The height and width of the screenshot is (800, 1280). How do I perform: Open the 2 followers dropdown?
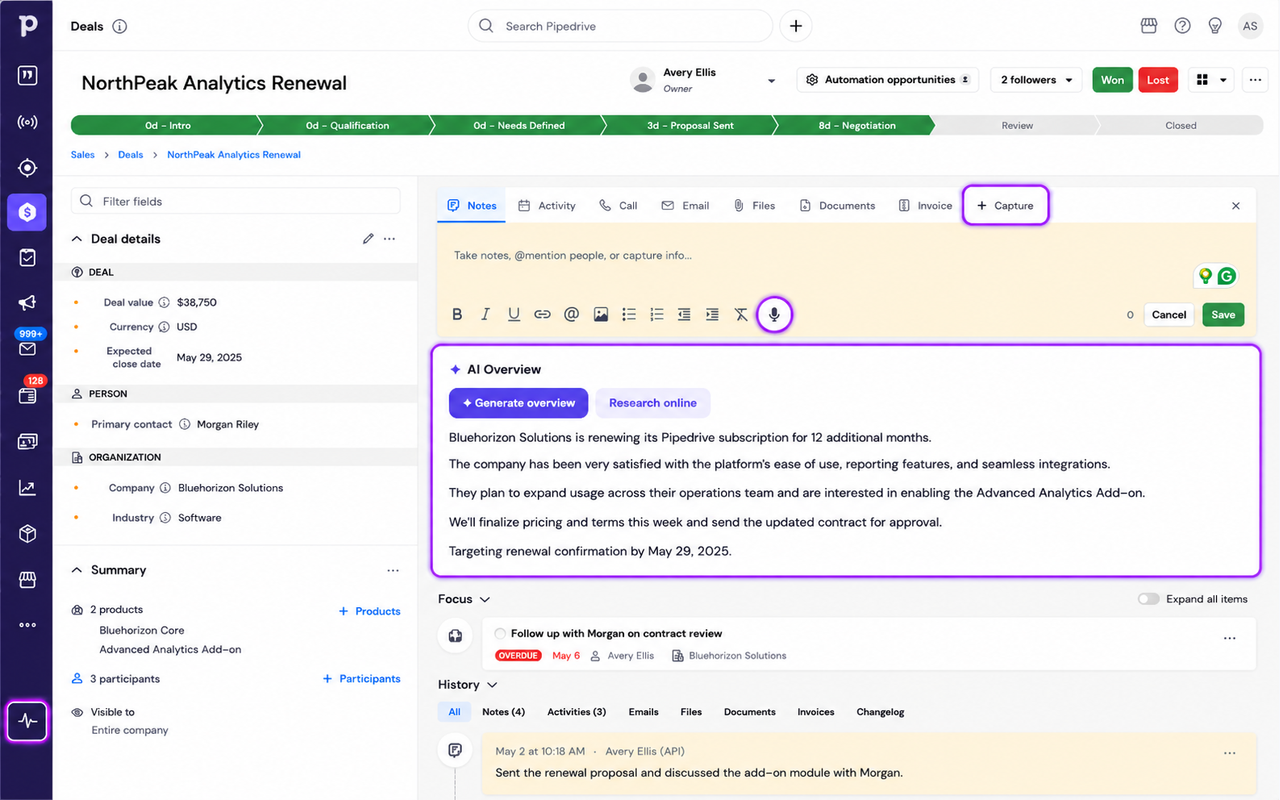pyautogui.click(x=1036, y=80)
